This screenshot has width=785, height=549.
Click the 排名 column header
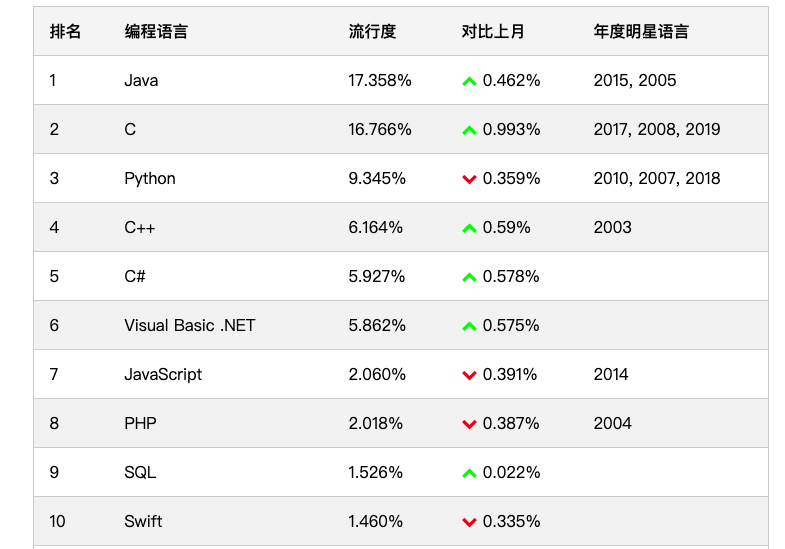65,31
